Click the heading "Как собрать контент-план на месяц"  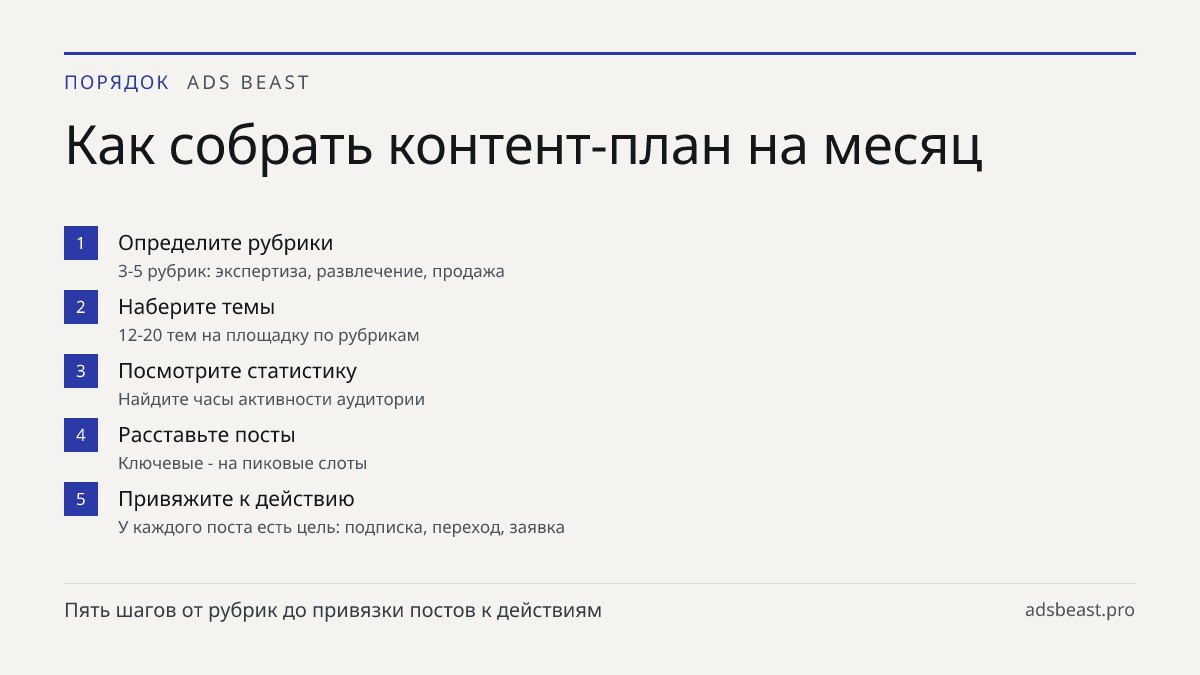coord(524,147)
